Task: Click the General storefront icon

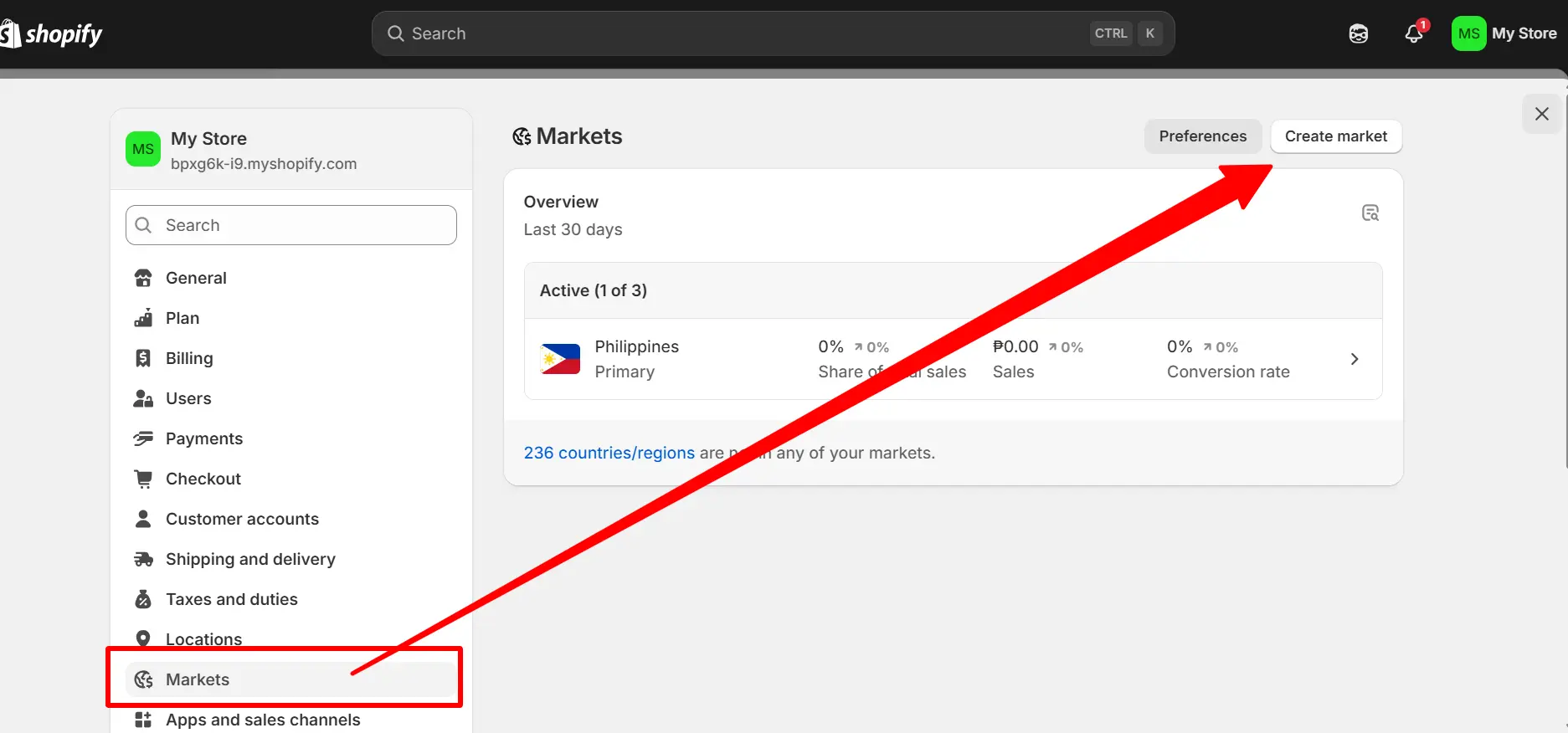Action: point(143,278)
